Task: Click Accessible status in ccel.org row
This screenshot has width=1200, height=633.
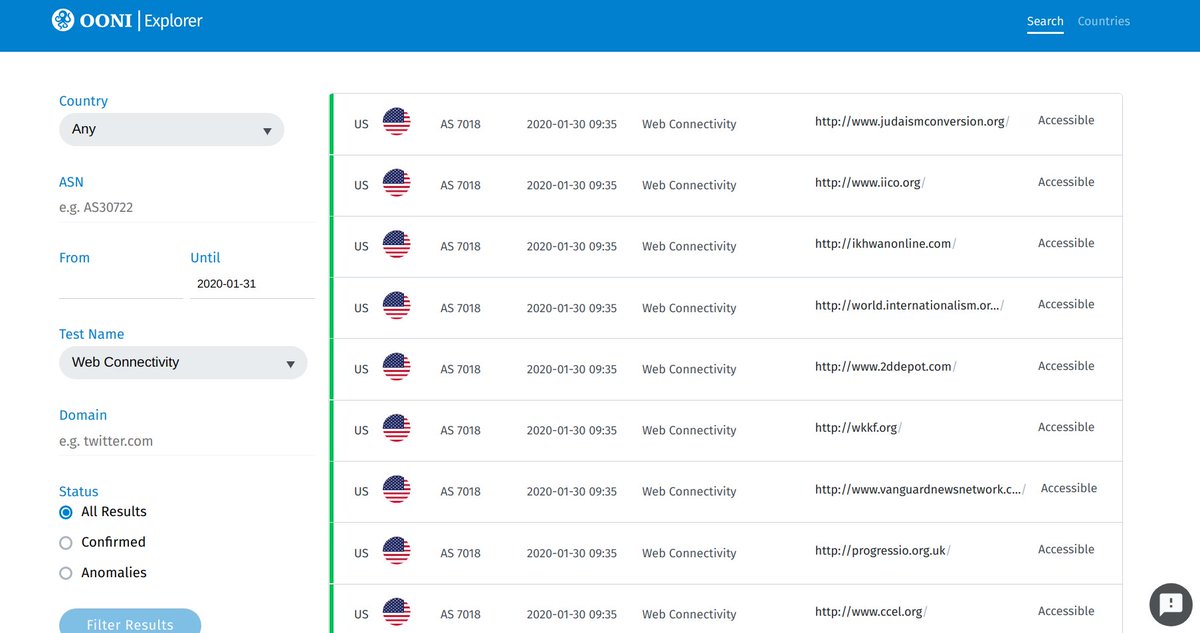Action: 1066,611
